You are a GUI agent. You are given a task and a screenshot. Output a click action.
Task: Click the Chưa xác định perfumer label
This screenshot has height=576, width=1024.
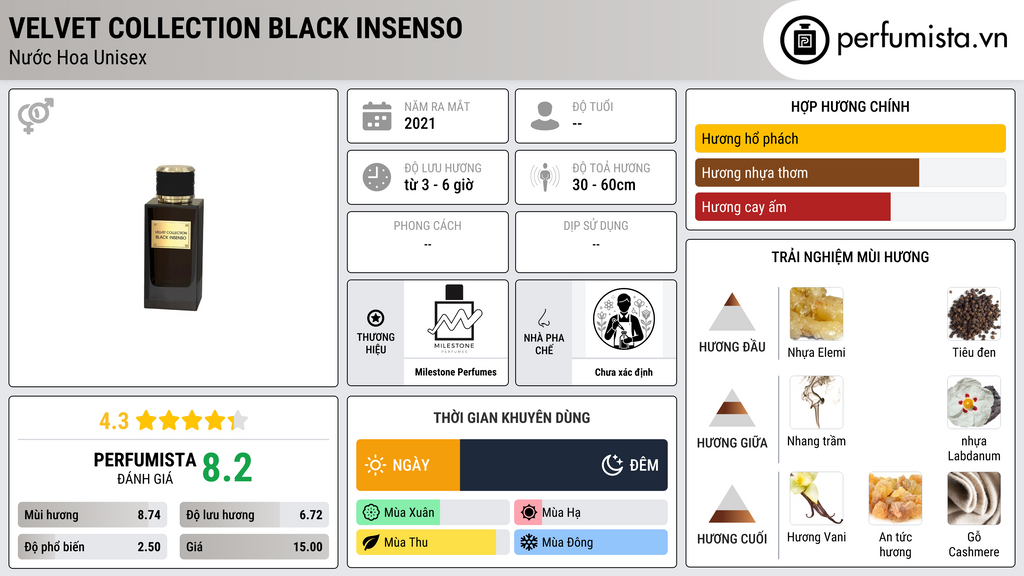[x=624, y=372]
